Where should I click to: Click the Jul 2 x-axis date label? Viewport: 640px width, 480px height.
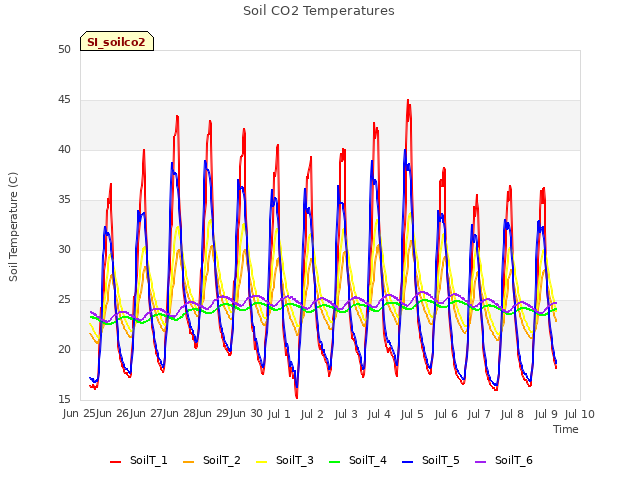click(312, 414)
